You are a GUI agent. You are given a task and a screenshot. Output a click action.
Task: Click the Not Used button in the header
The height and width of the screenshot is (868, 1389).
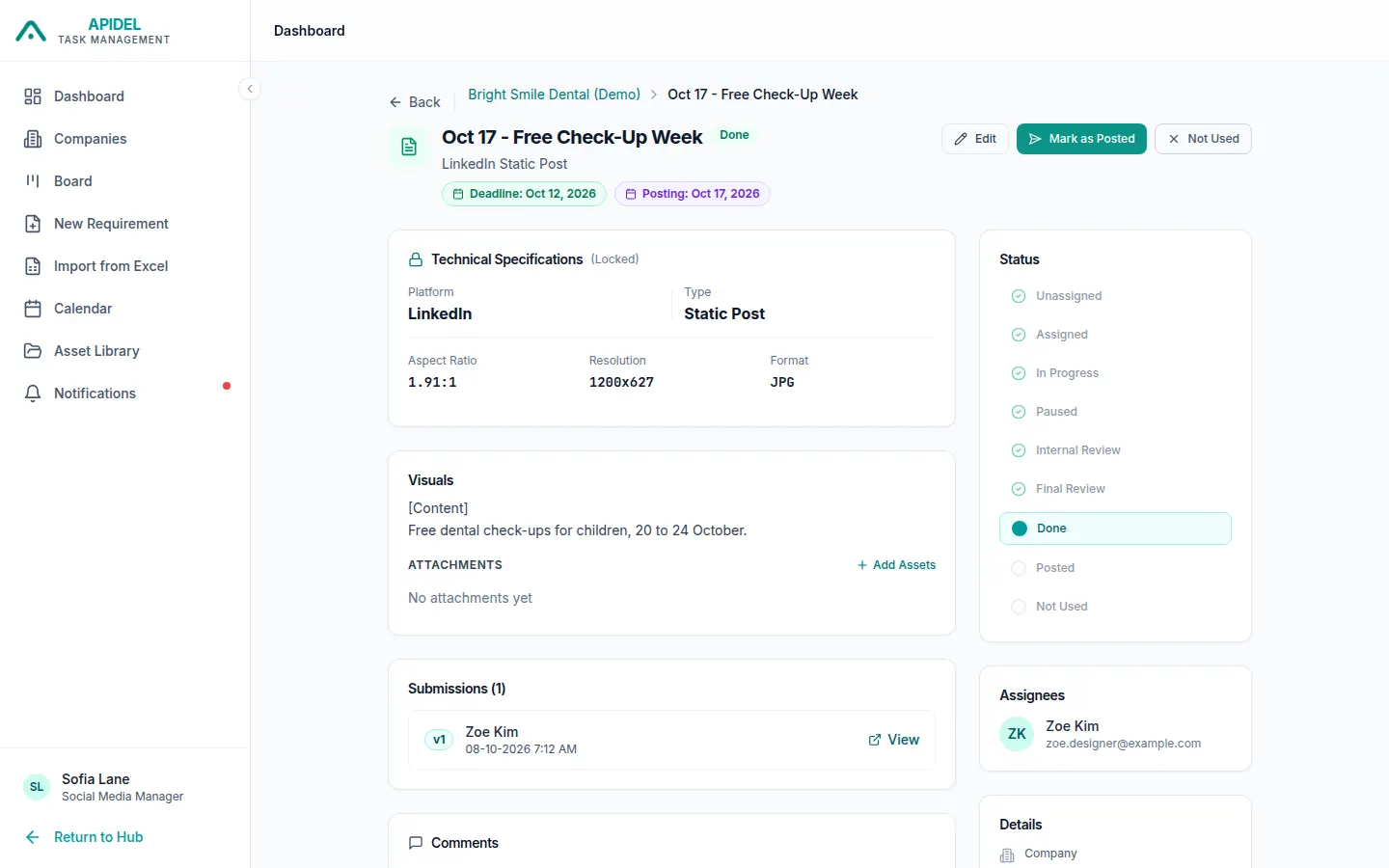(1203, 139)
